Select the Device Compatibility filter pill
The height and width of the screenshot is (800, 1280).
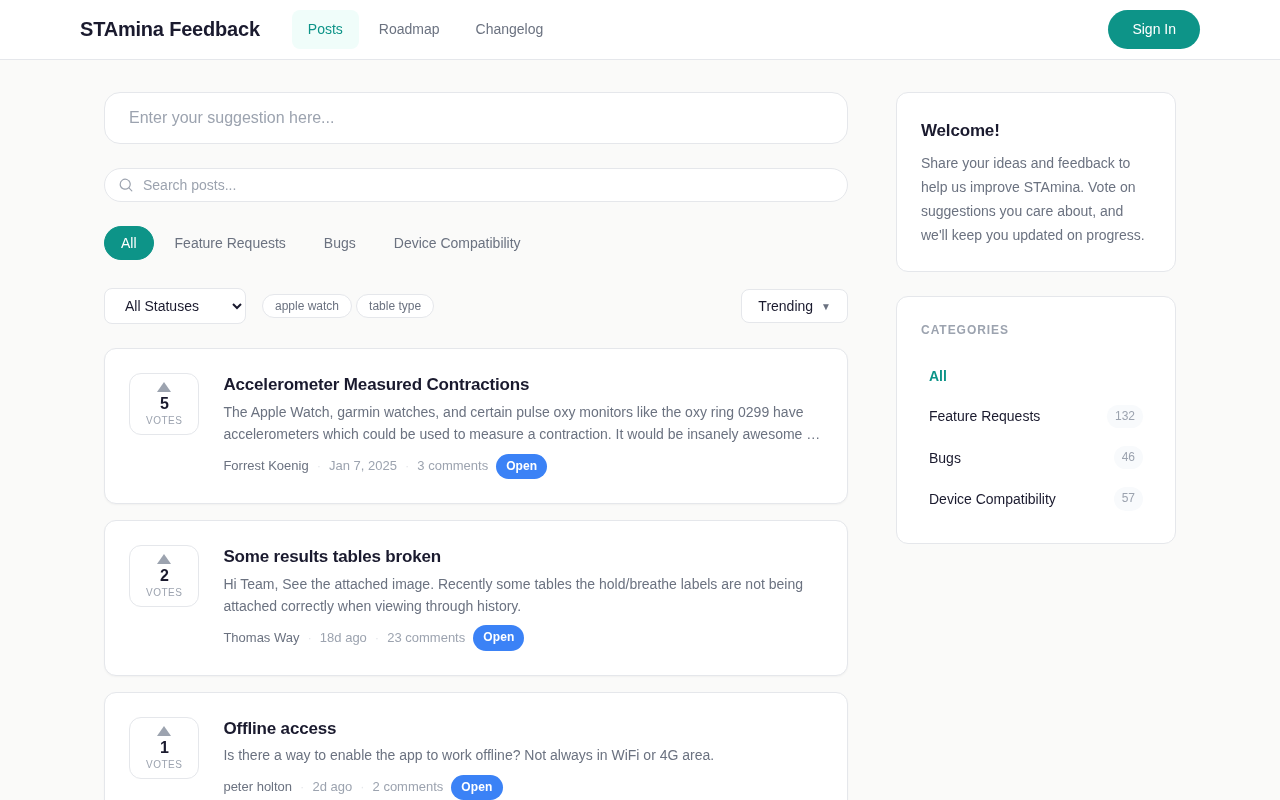[457, 243]
